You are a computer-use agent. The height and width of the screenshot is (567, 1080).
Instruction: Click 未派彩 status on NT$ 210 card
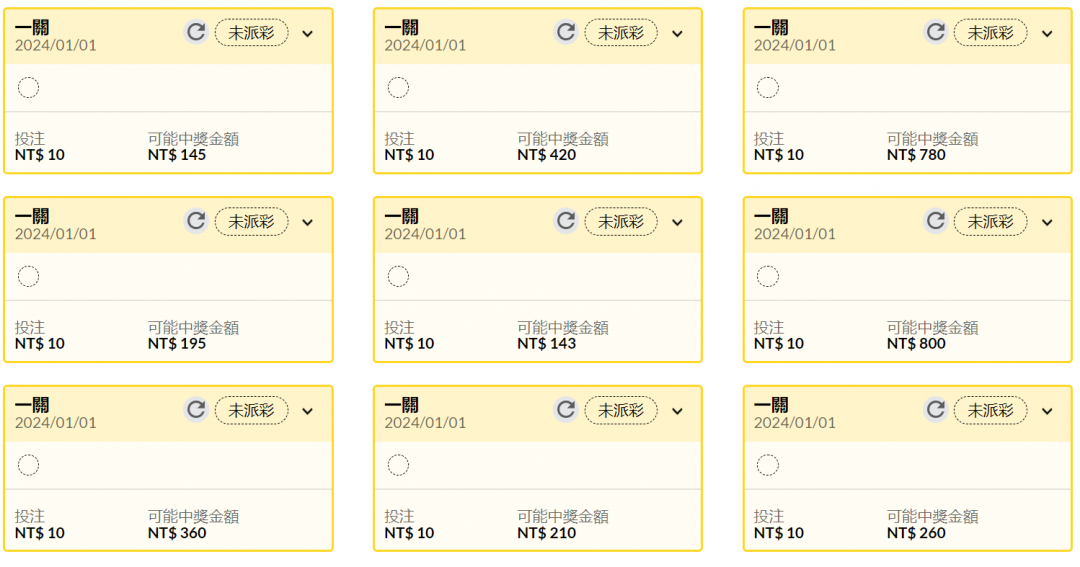[x=621, y=410]
